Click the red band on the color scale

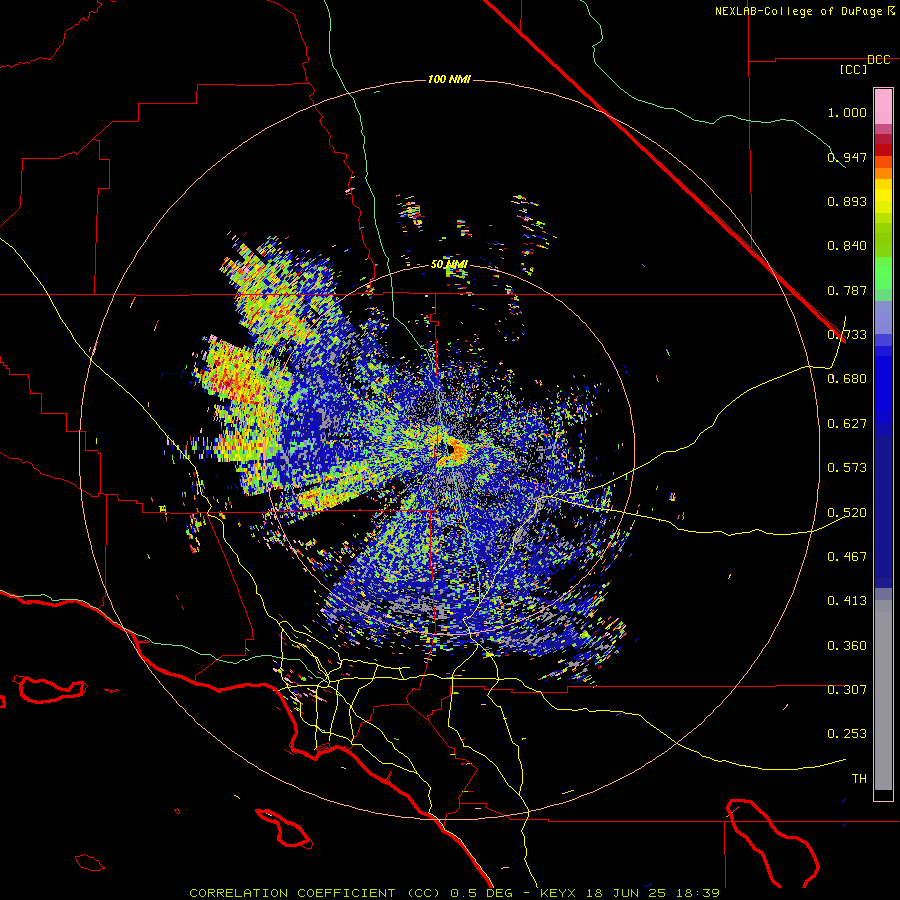(x=883, y=149)
